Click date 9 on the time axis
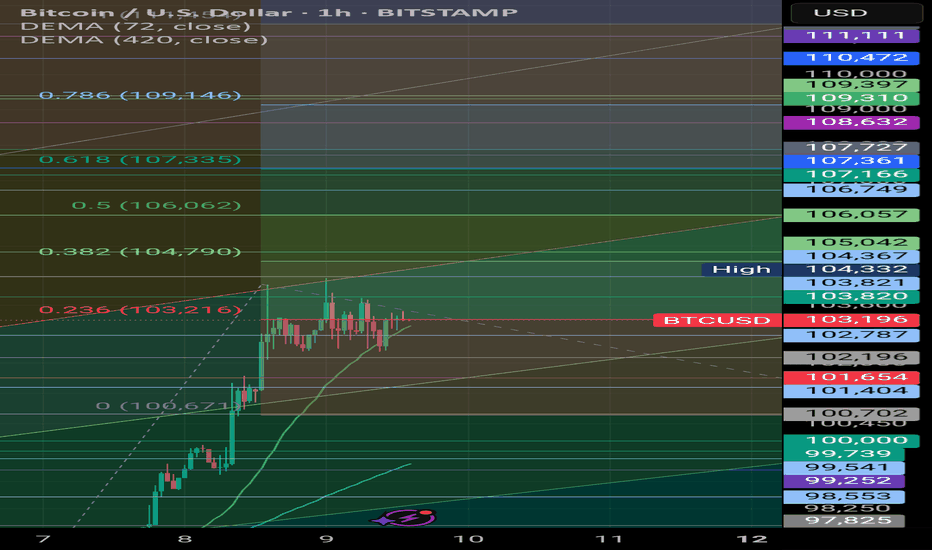This screenshot has width=932, height=550. tap(326, 539)
